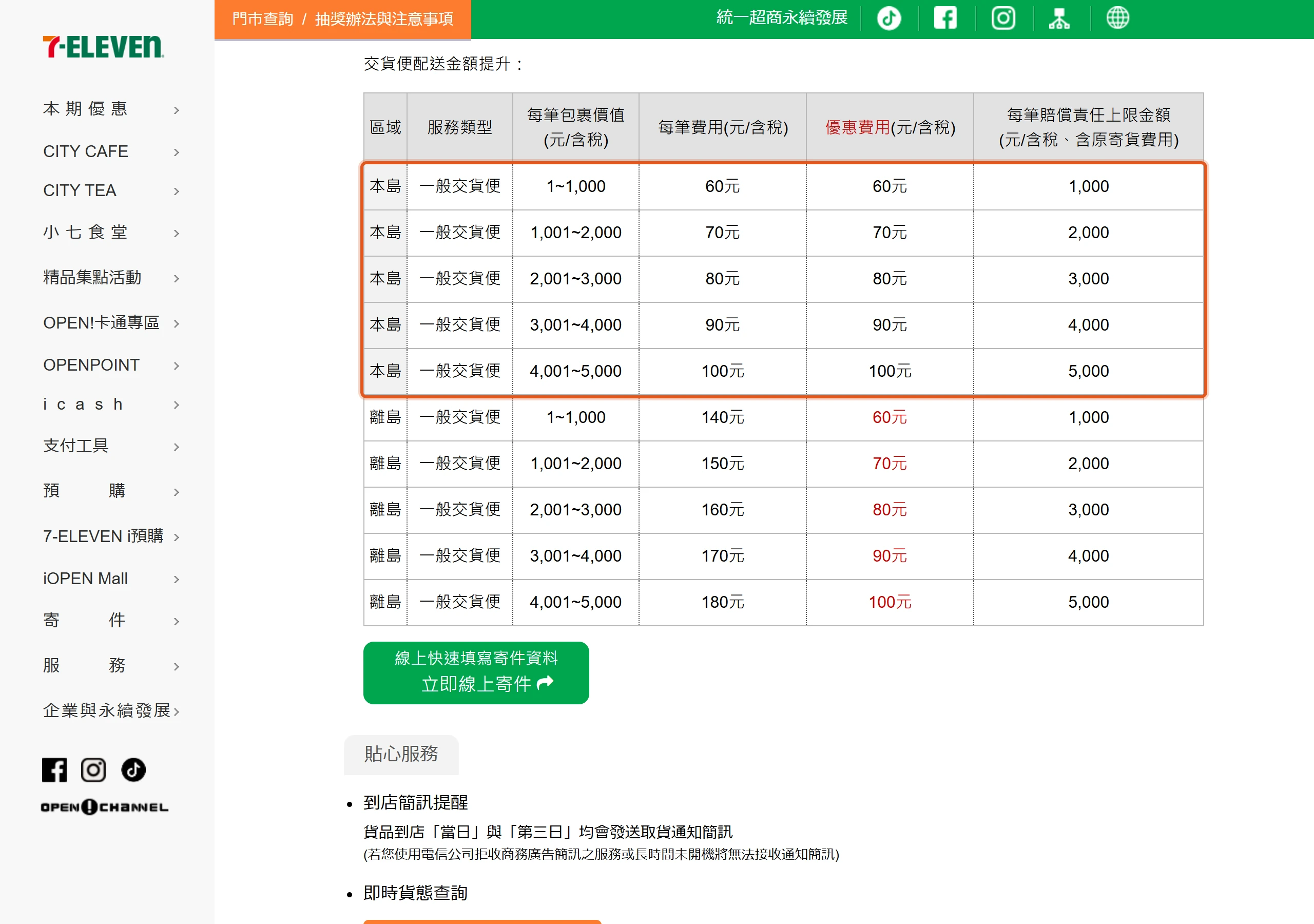The width and height of the screenshot is (1314, 924).
Task: Open the iOPEN Mall menu item
Action: pos(111,579)
